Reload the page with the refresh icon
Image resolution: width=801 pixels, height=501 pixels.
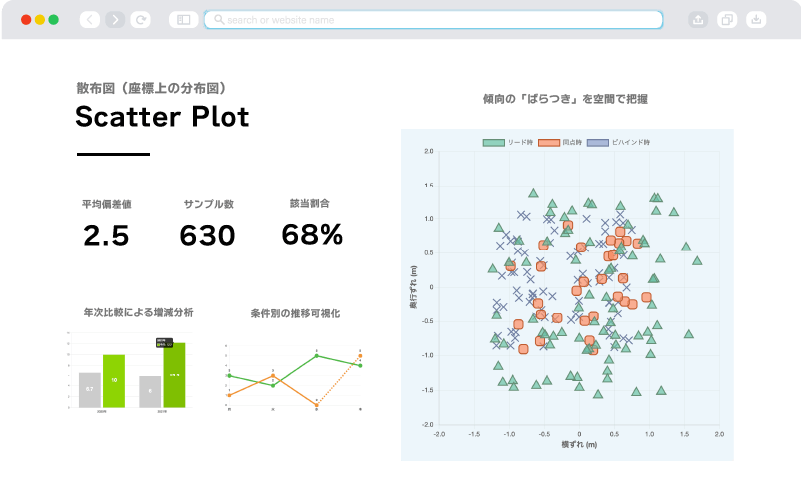point(141,19)
